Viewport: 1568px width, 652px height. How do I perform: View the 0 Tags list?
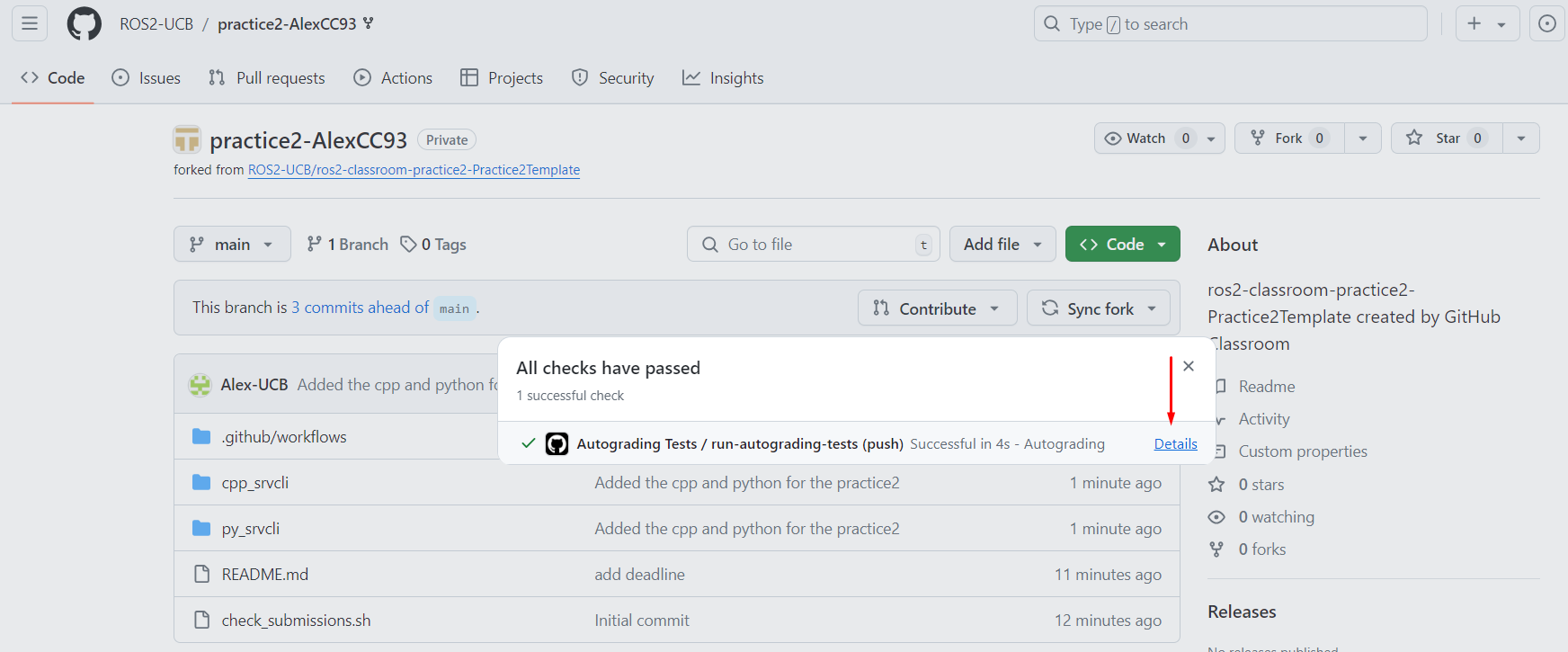click(433, 244)
